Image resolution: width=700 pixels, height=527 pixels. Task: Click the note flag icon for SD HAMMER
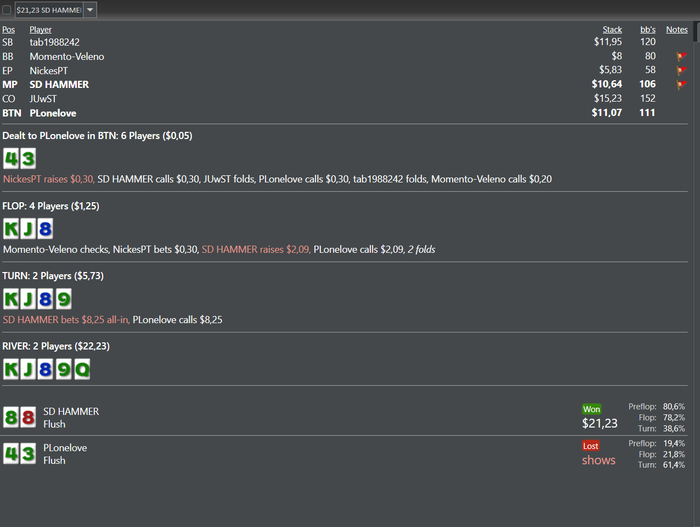pyautogui.click(x=681, y=85)
